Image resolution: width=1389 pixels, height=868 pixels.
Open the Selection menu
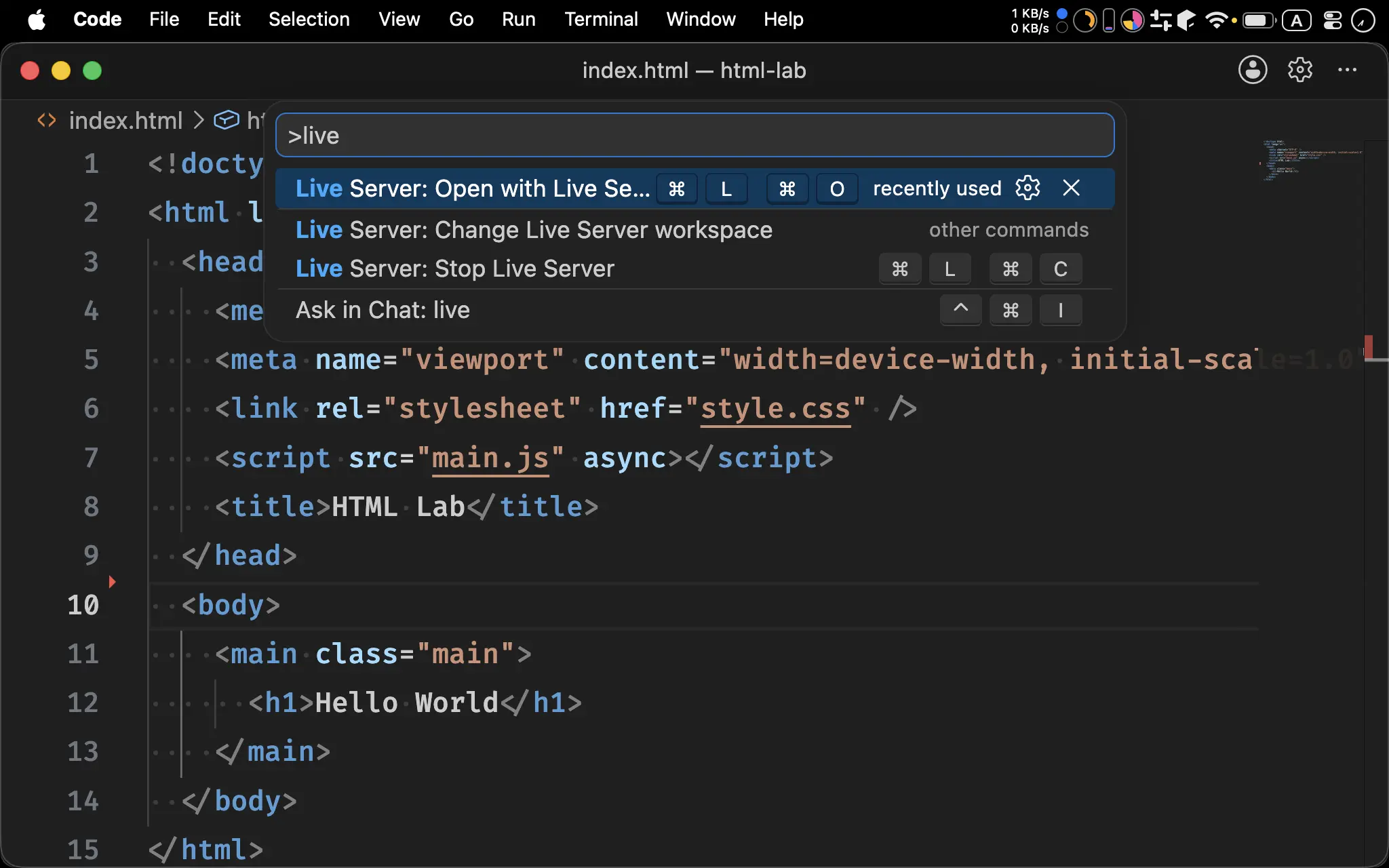pyautogui.click(x=309, y=20)
